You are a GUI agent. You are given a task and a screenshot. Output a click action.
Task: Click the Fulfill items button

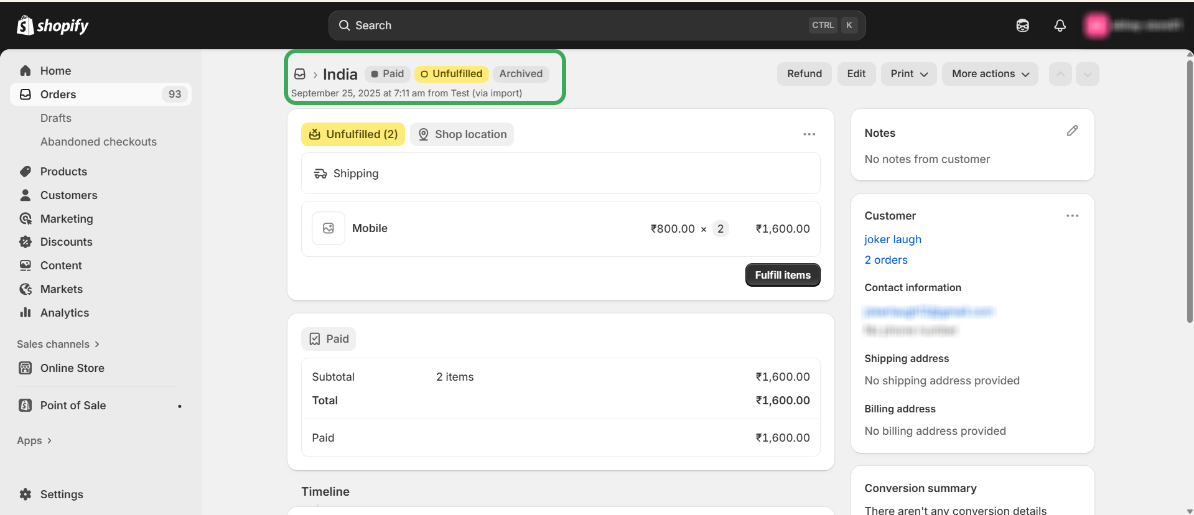(782, 275)
